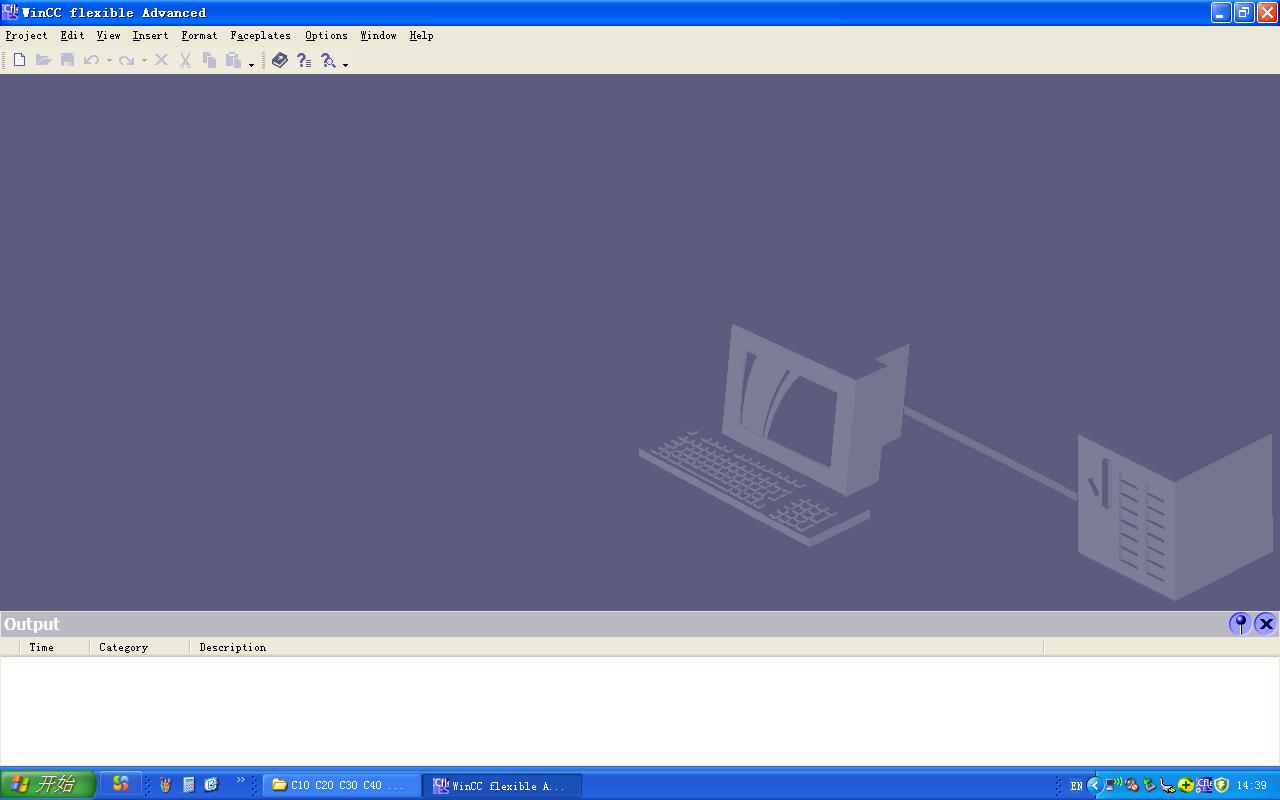The image size is (1280, 800).
Task: Click the system clock showing 14:39
Action: 1252,786
